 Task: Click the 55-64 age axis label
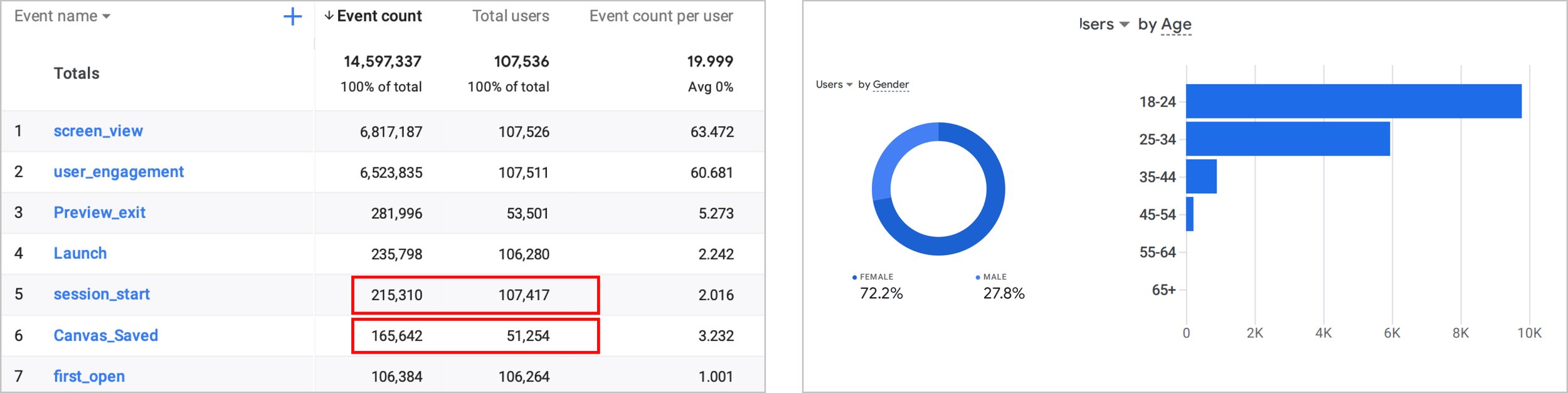pos(1157,252)
